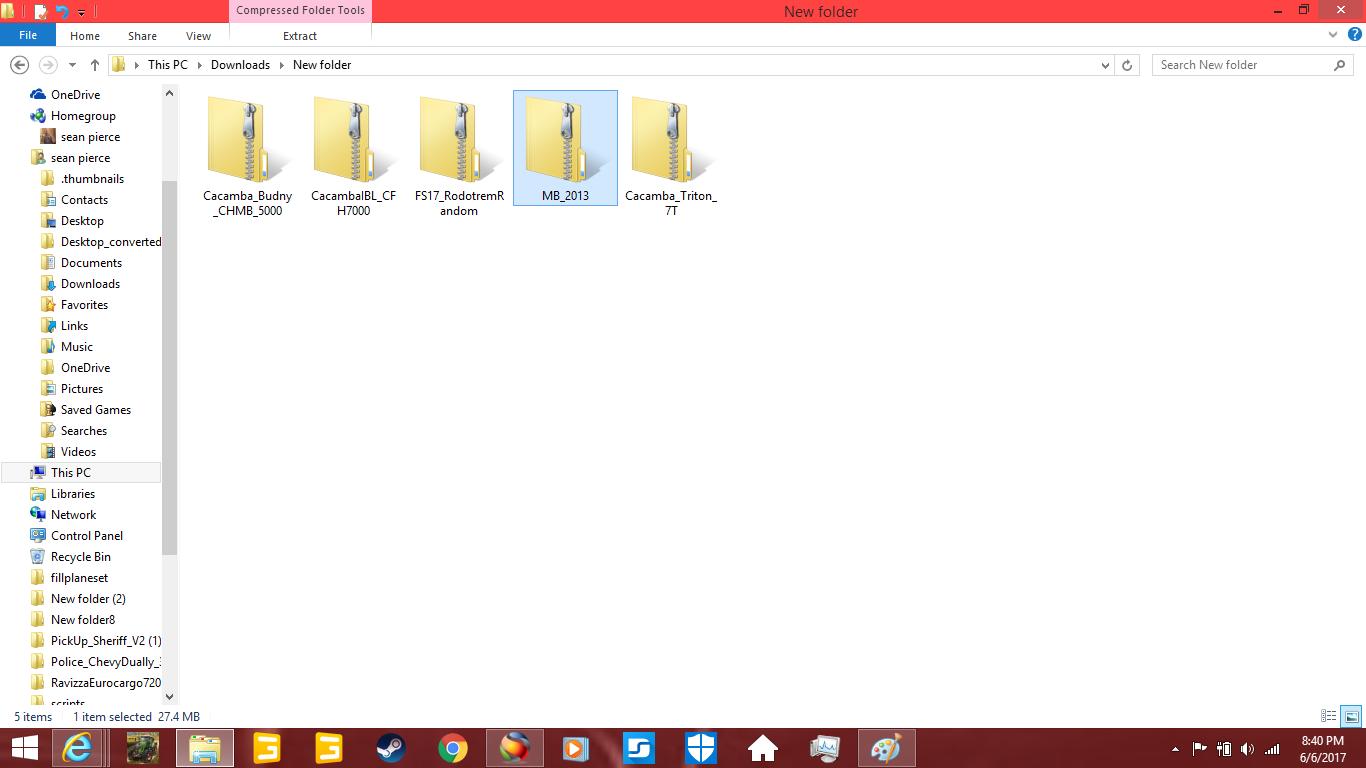This screenshot has width=1366, height=768.
Task: Open the address bar history dropdown
Action: coord(1105,65)
